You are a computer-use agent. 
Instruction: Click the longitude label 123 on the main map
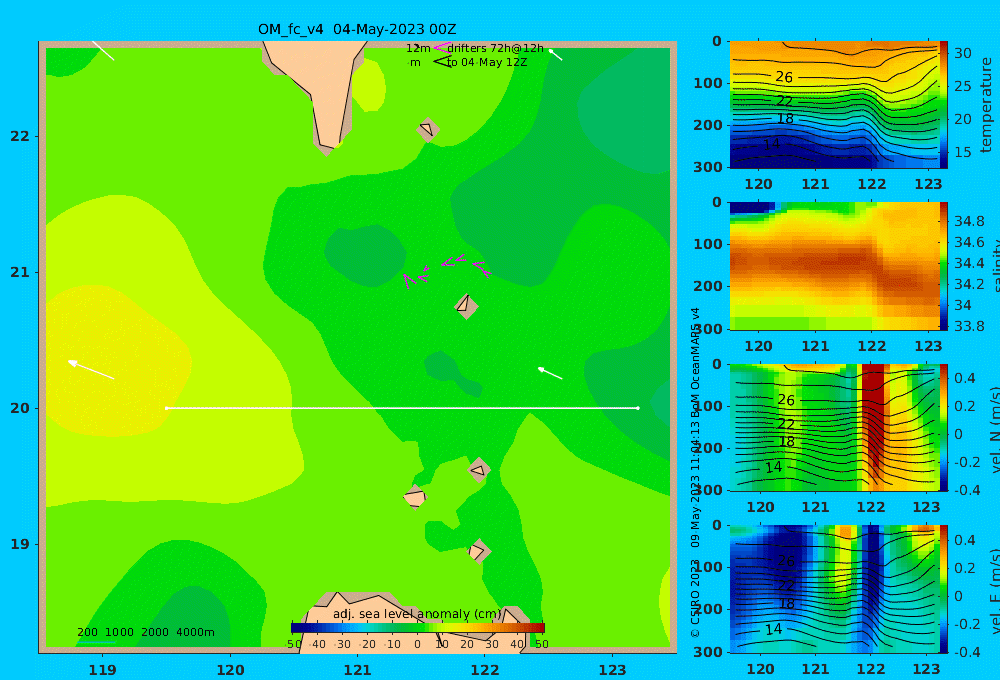point(613,670)
